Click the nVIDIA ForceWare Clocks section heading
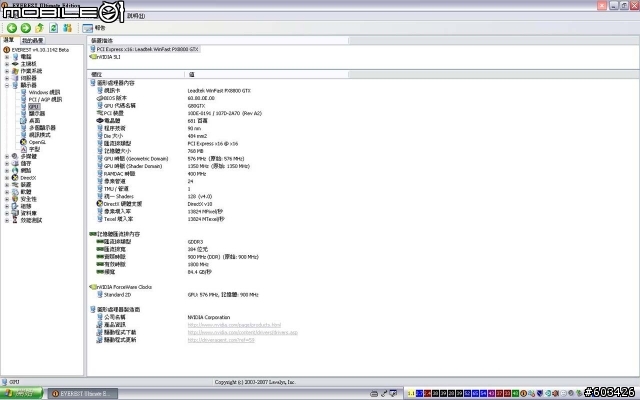 124,287
